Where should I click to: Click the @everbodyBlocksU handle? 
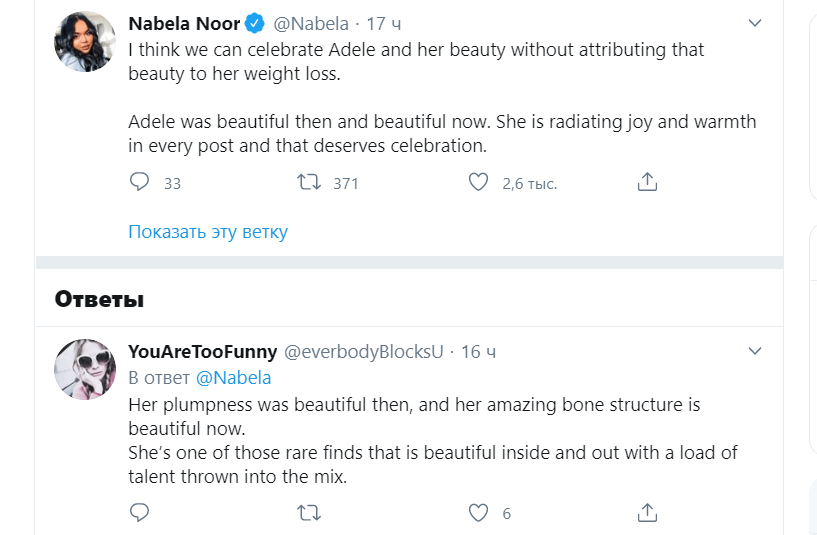364,352
